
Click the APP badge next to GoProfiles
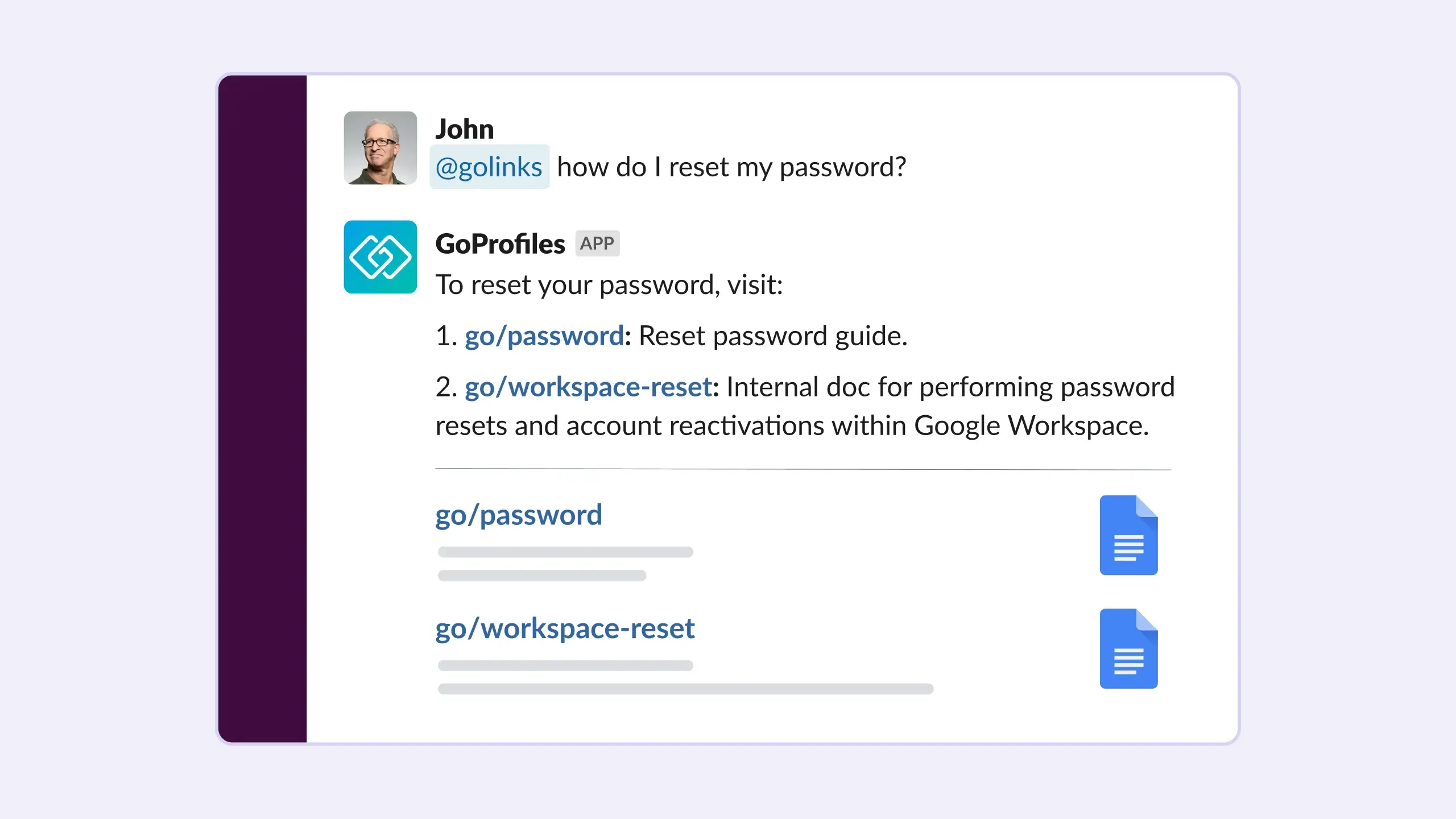point(597,243)
